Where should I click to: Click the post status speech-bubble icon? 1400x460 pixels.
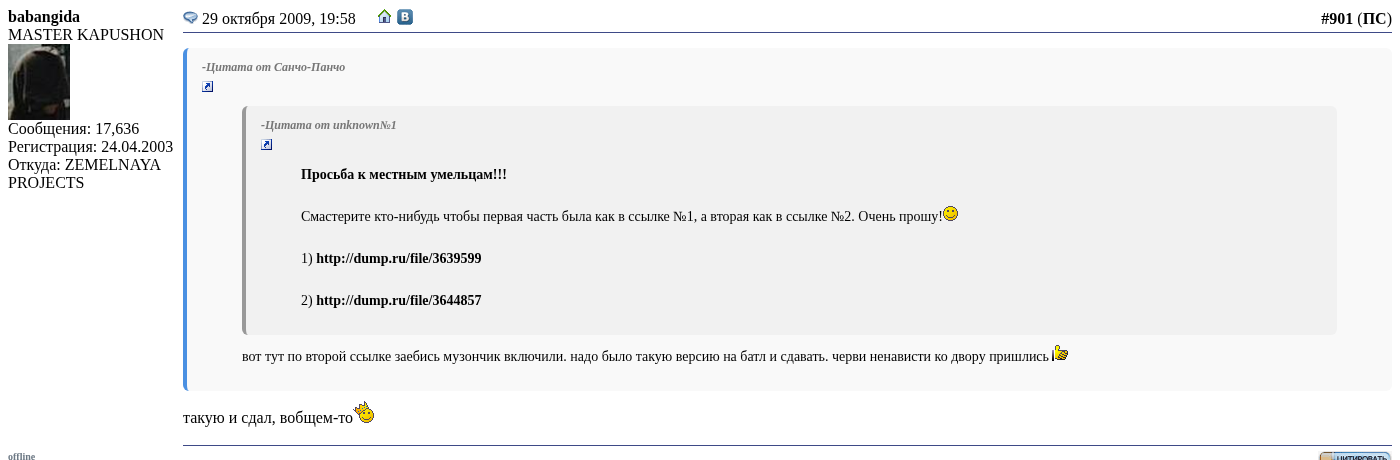190,17
